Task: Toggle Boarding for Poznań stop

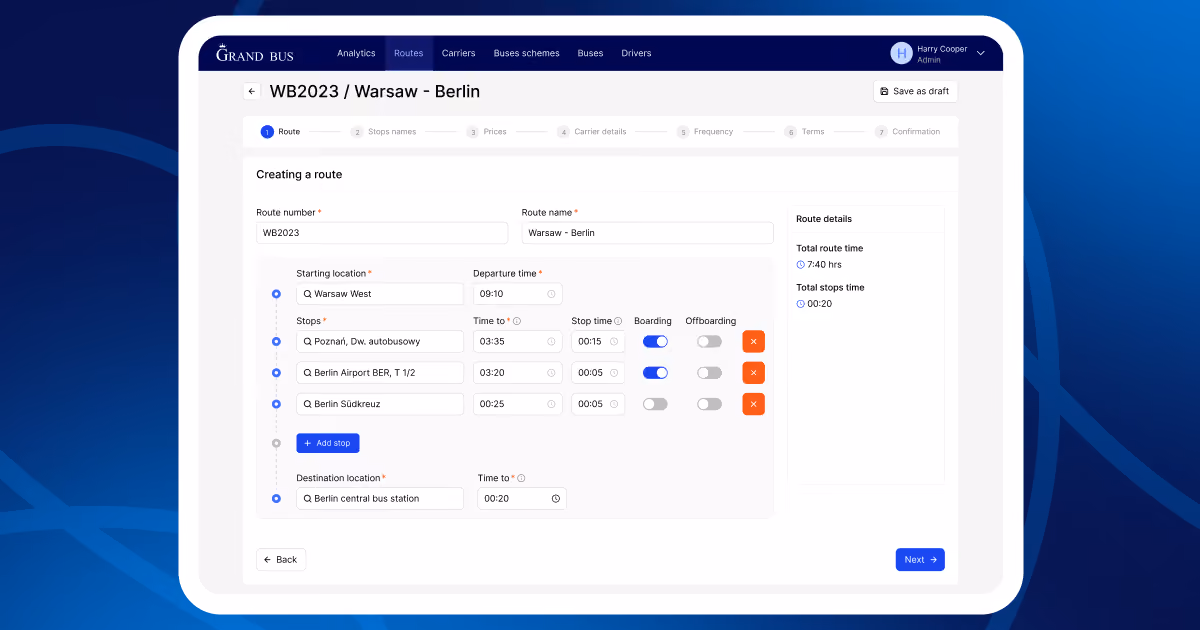Action: click(x=655, y=341)
